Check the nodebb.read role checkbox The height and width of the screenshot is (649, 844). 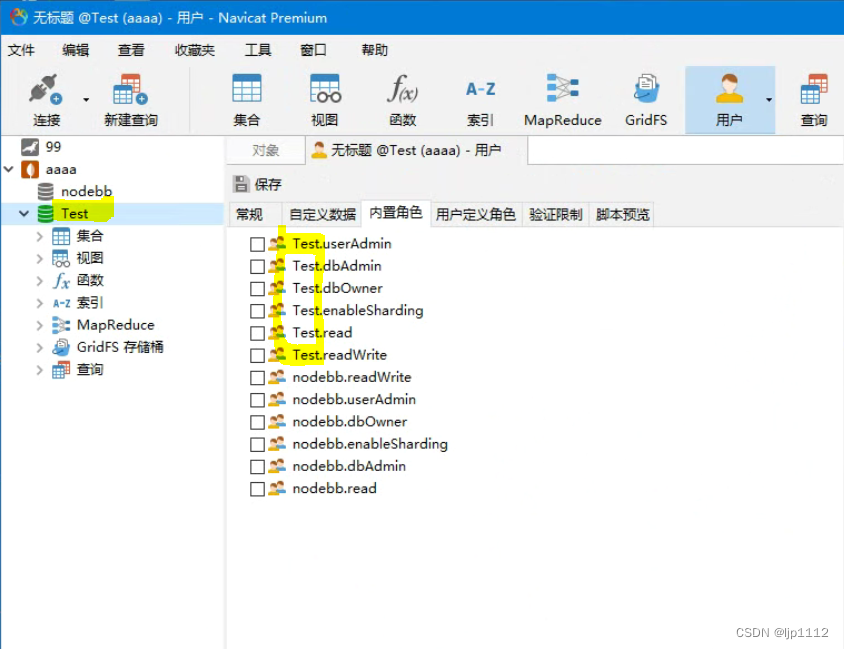coord(257,489)
